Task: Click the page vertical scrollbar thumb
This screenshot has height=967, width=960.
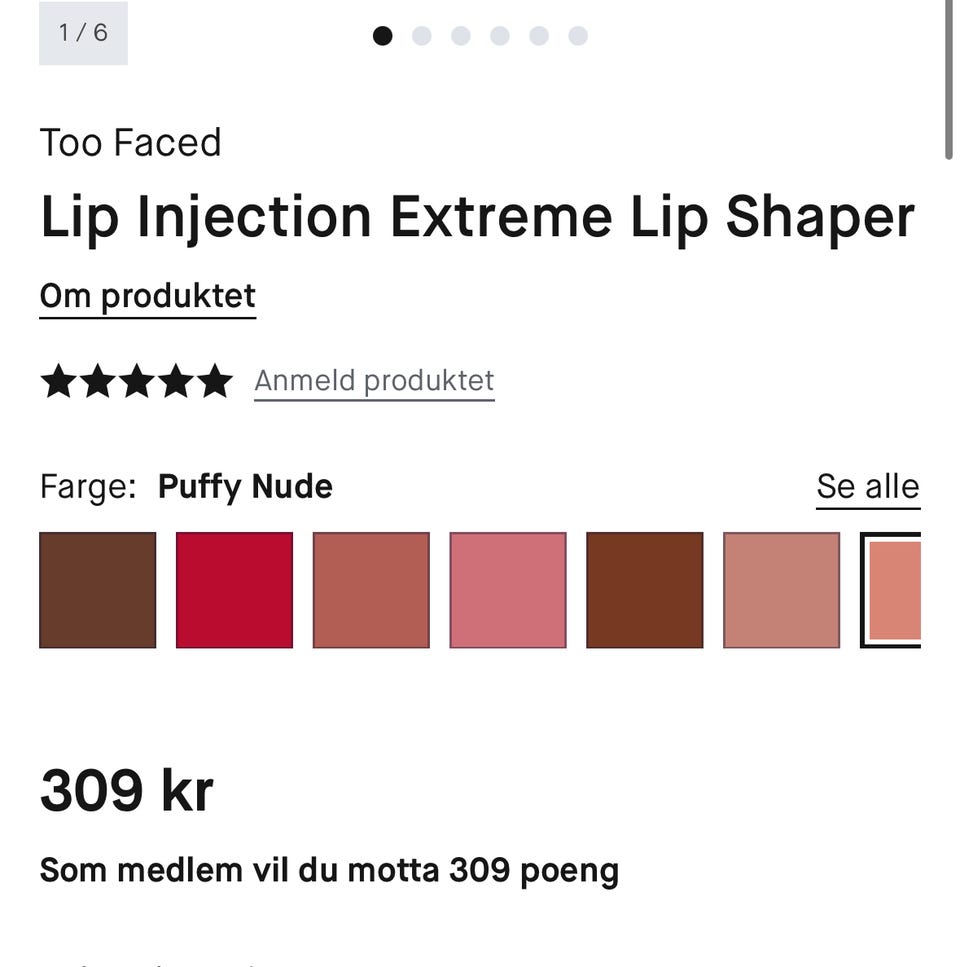Action: pyautogui.click(x=949, y=80)
